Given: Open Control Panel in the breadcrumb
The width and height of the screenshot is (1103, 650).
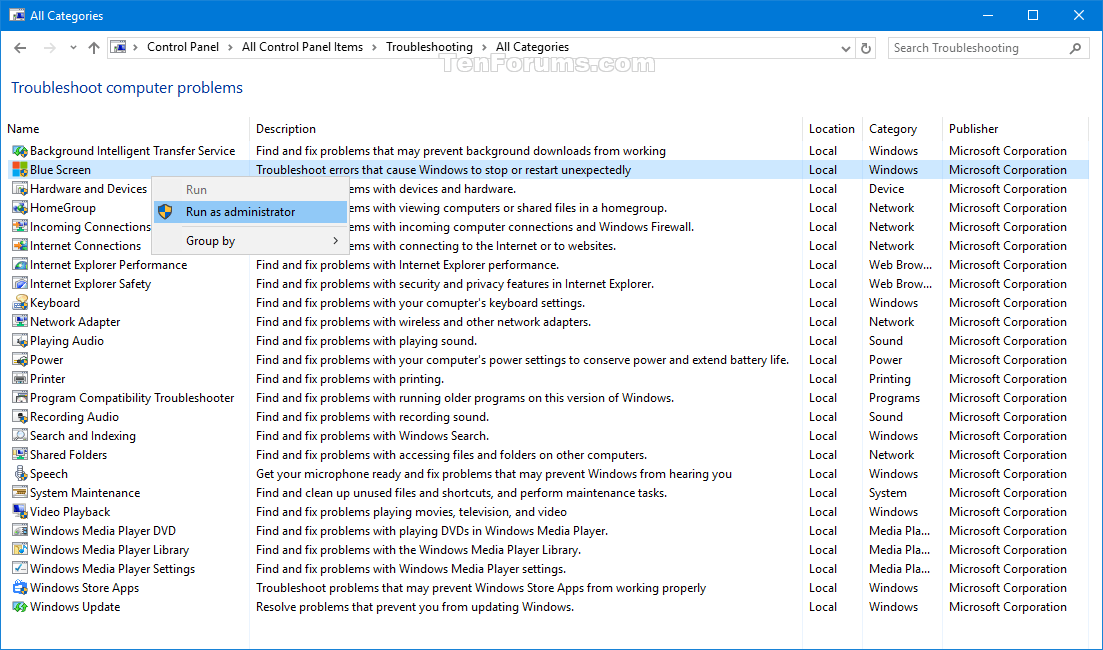Looking at the screenshot, I should coord(183,47).
